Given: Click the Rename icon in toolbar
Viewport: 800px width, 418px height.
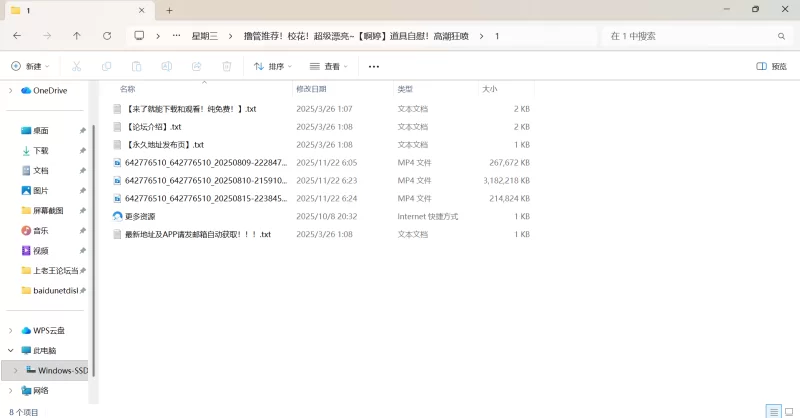Looking at the screenshot, I should (x=167, y=67).
